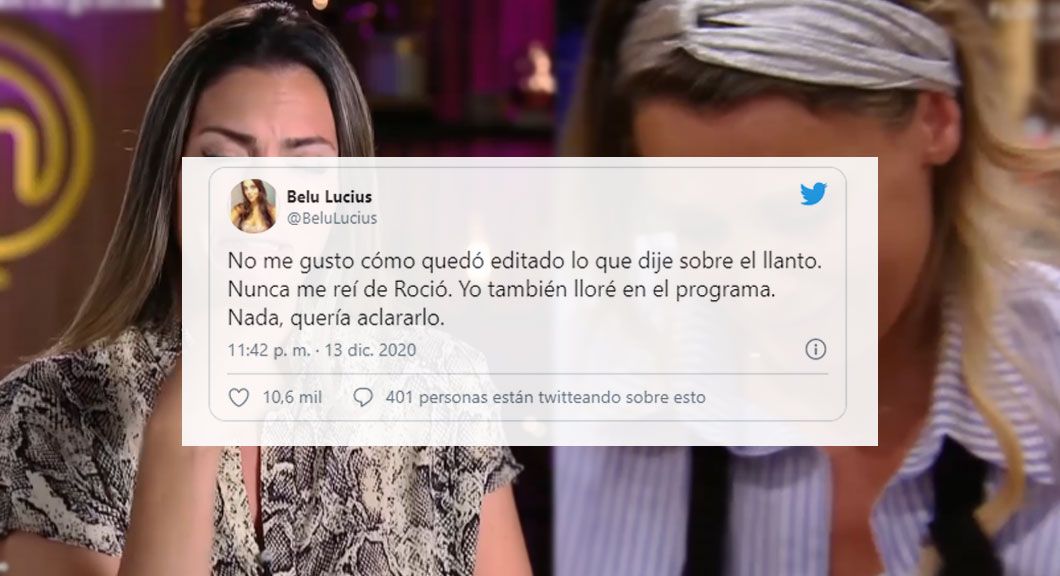Click the 13 dic. 2020 date
The height and width of the screenshot is (576, 1060).
coord(370,350)
